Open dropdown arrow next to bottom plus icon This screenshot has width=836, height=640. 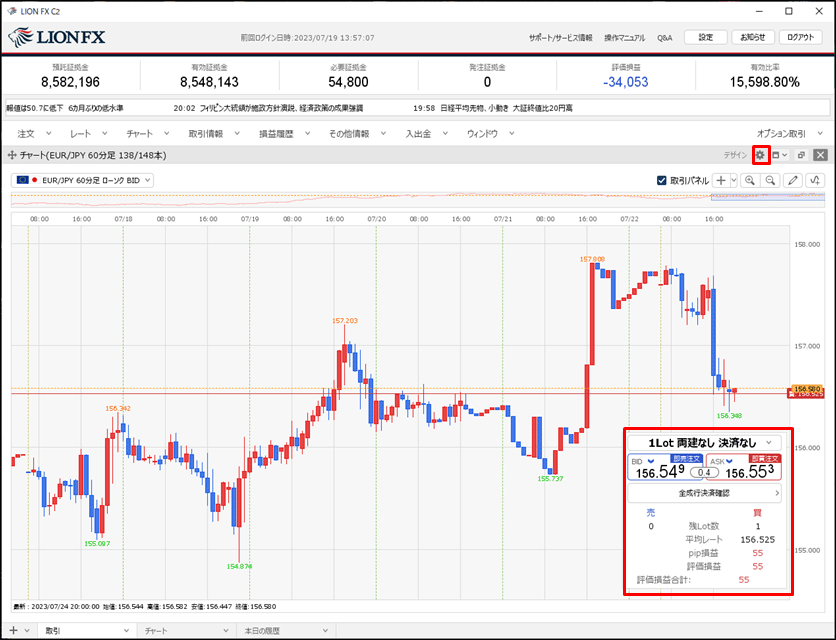(27, 630)
